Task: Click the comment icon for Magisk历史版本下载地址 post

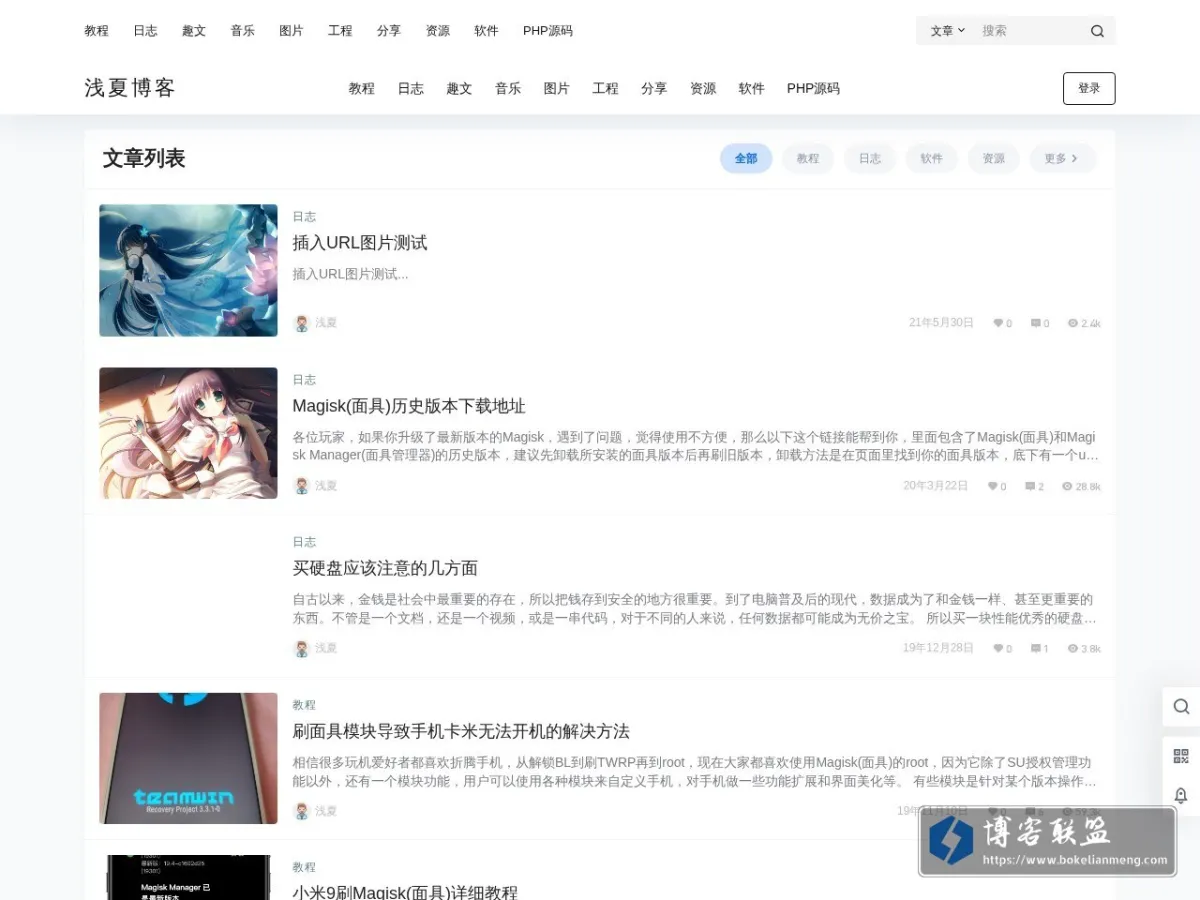Action: (1030, 486)
